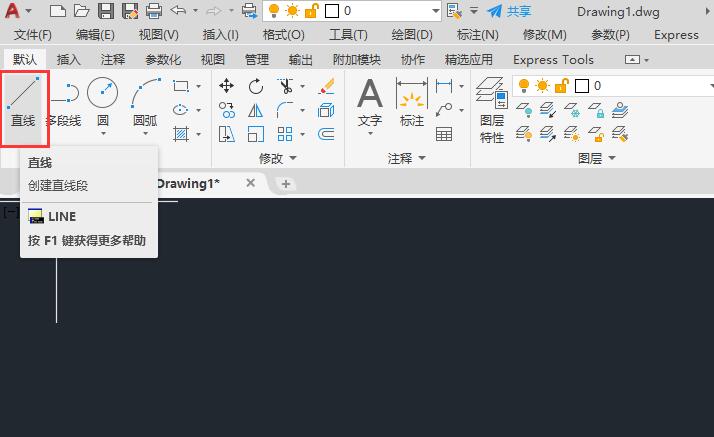
Task: Click the Fillet corner icon
Action: point(285,110)
